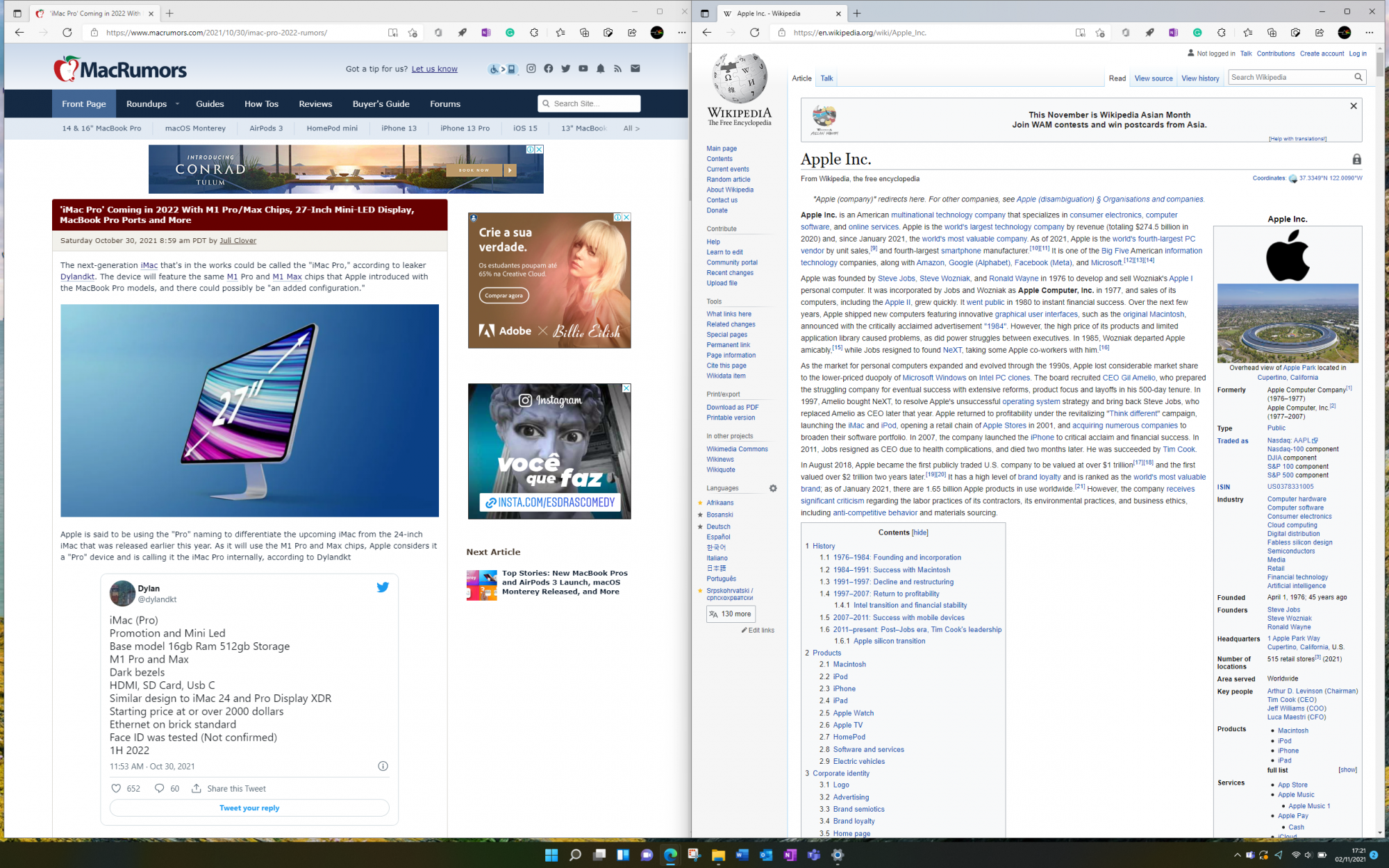Switch to the Wikipedia Talk tab
1389x868 pixels.
pyautogui.click(x=826, y=78)
